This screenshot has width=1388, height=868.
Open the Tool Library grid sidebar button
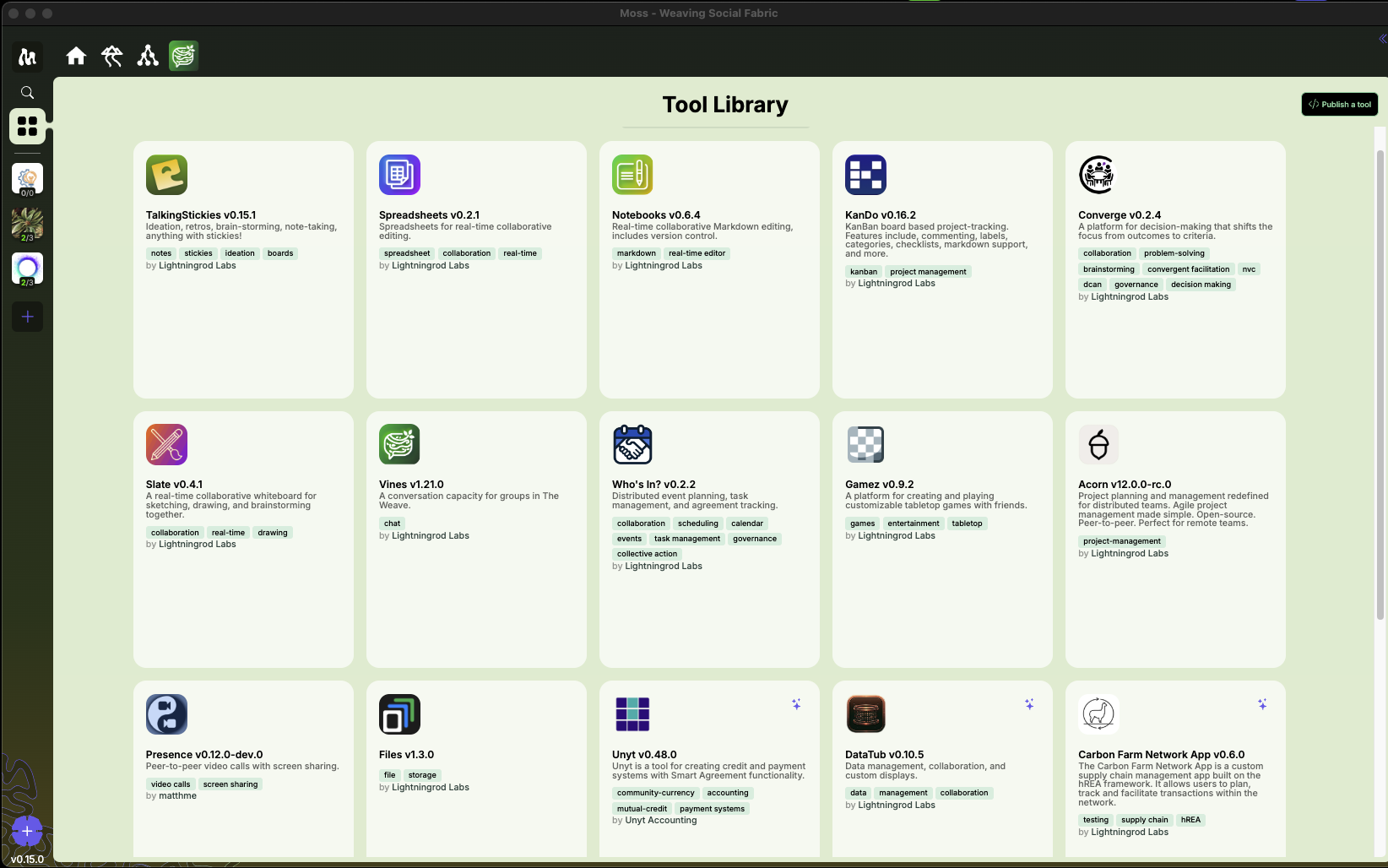27,127
